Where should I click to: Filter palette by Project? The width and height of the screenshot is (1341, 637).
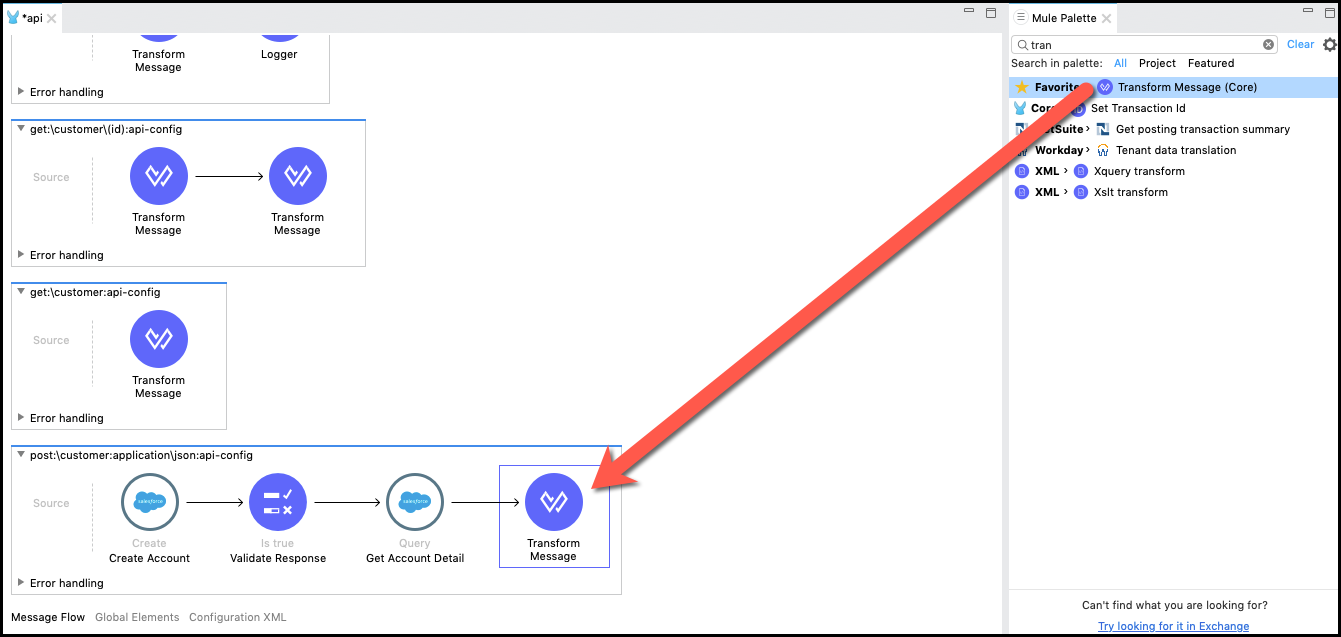point(1158,63)
